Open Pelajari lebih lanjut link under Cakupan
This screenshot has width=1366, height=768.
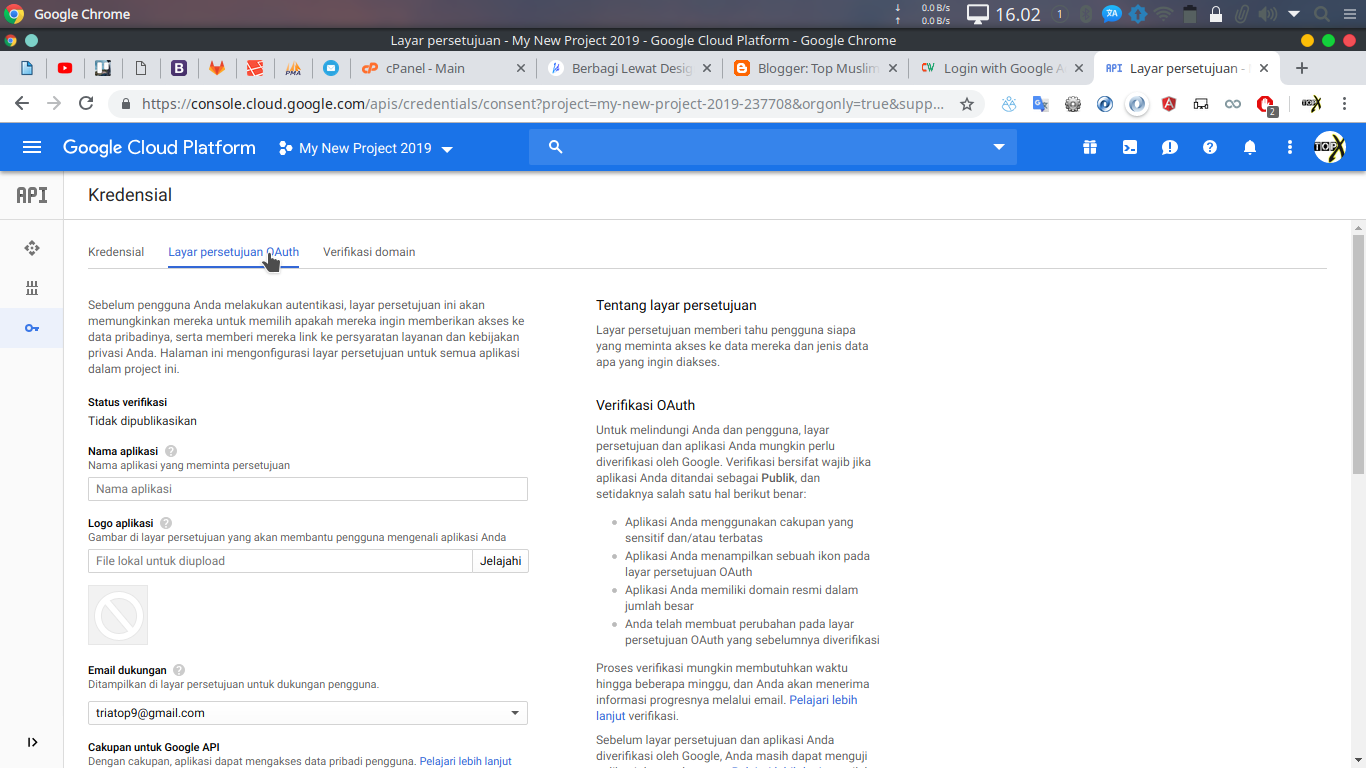[x=465, y=761]
